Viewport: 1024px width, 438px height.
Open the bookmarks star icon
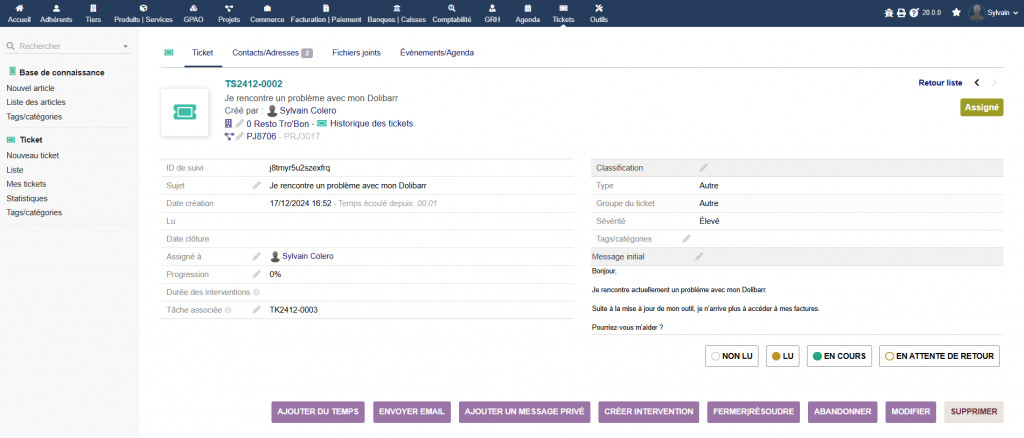point(956,13)
